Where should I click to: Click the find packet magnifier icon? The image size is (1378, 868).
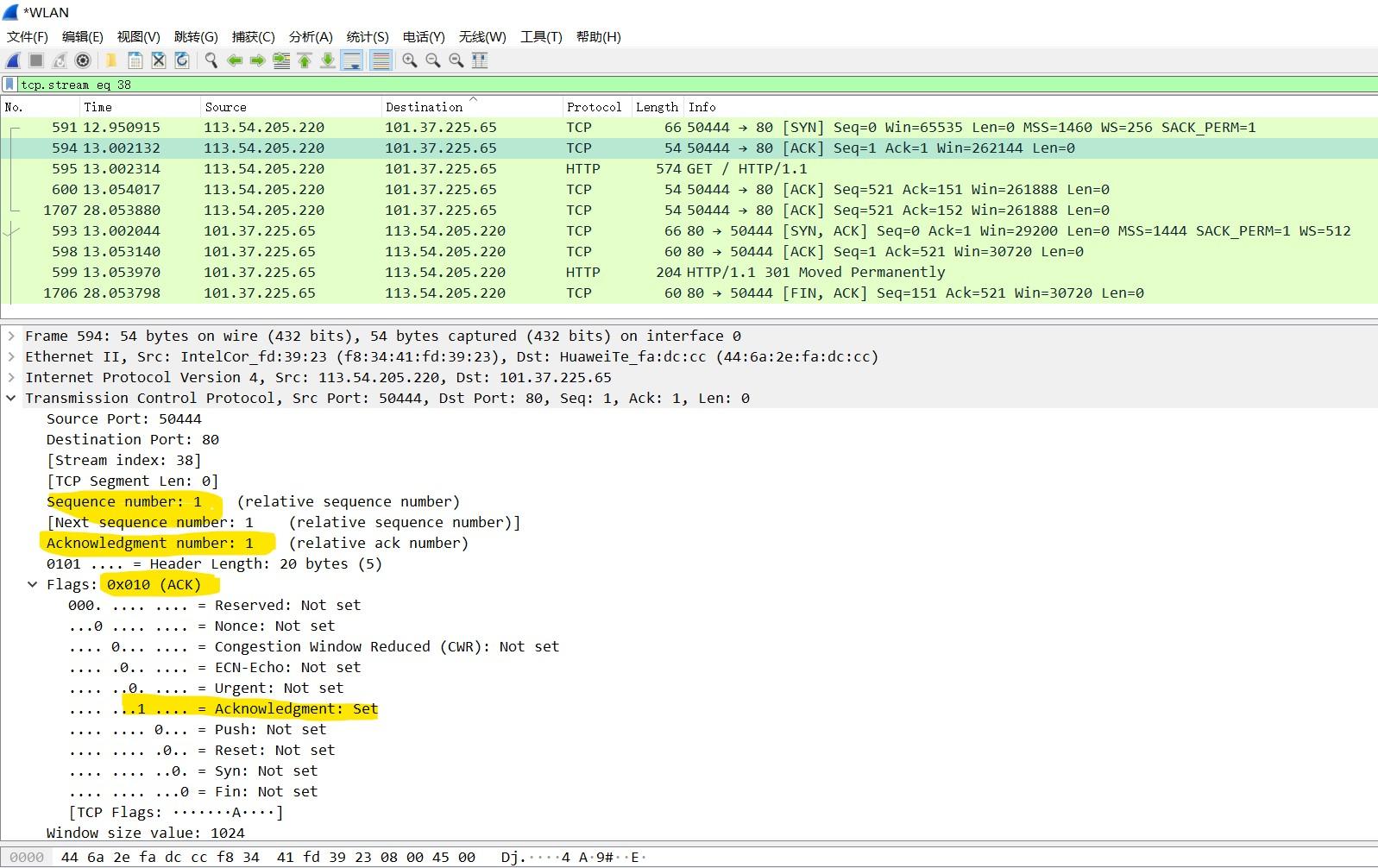211,60
